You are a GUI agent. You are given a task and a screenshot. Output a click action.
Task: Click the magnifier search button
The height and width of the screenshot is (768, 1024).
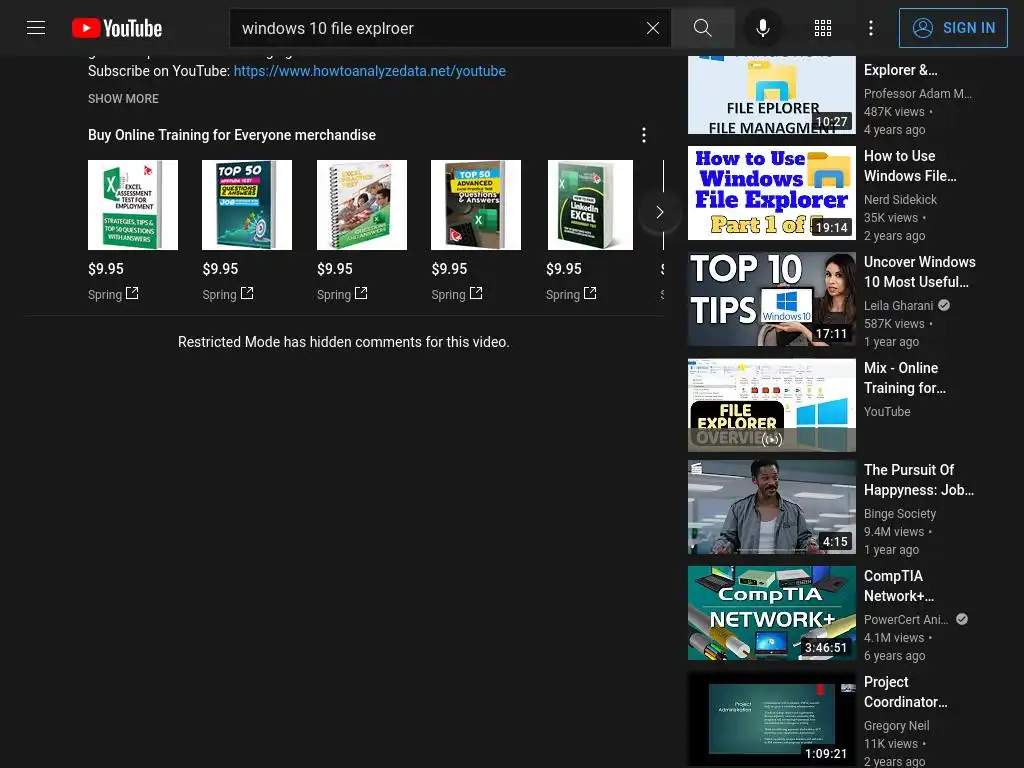pos(703,28)
